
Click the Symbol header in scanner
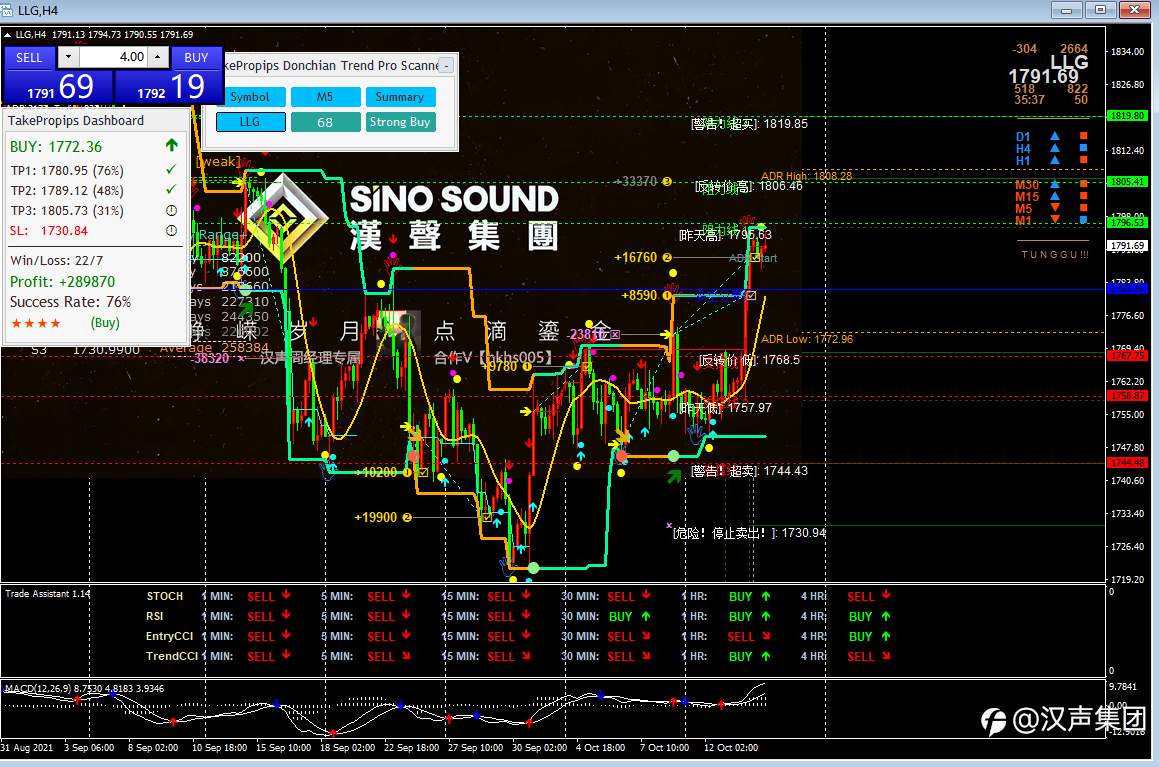tap(250, 97)
